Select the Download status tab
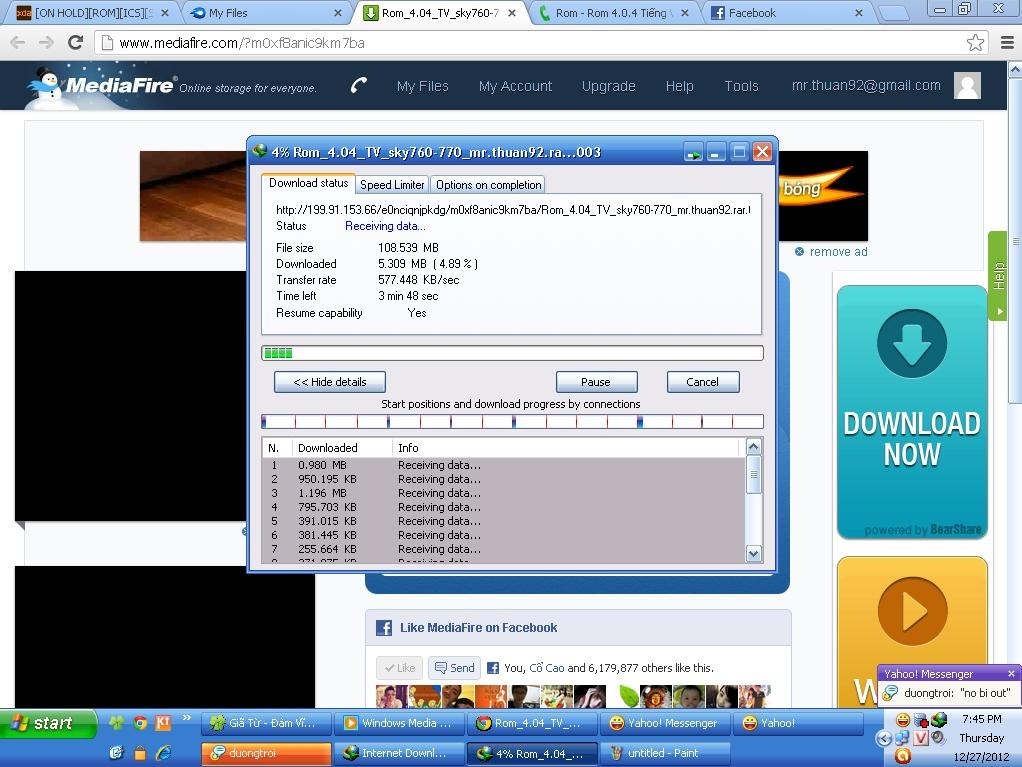Image resolution: width=1022 pixels, height=767 pixels. (x=308, y=183)
